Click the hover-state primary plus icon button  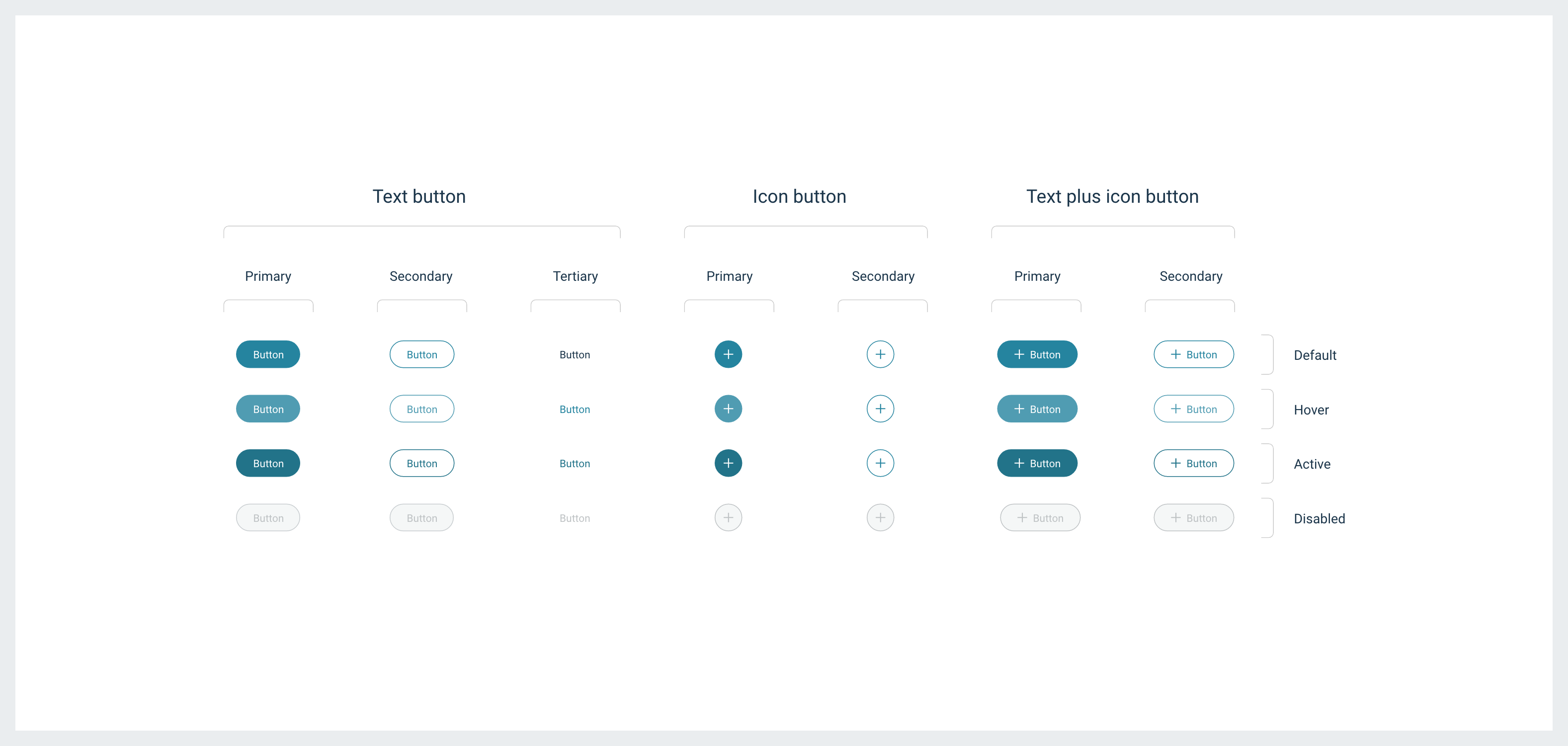(x=728, y=409)
